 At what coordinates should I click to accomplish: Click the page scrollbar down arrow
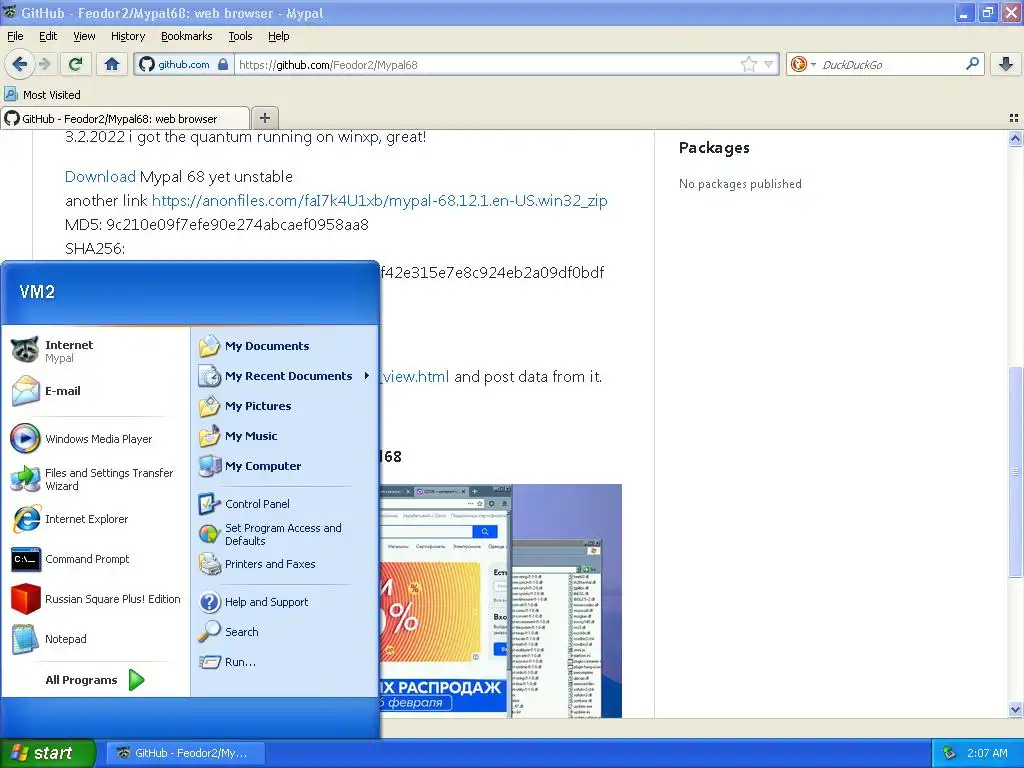click(x=1015, y=709)
